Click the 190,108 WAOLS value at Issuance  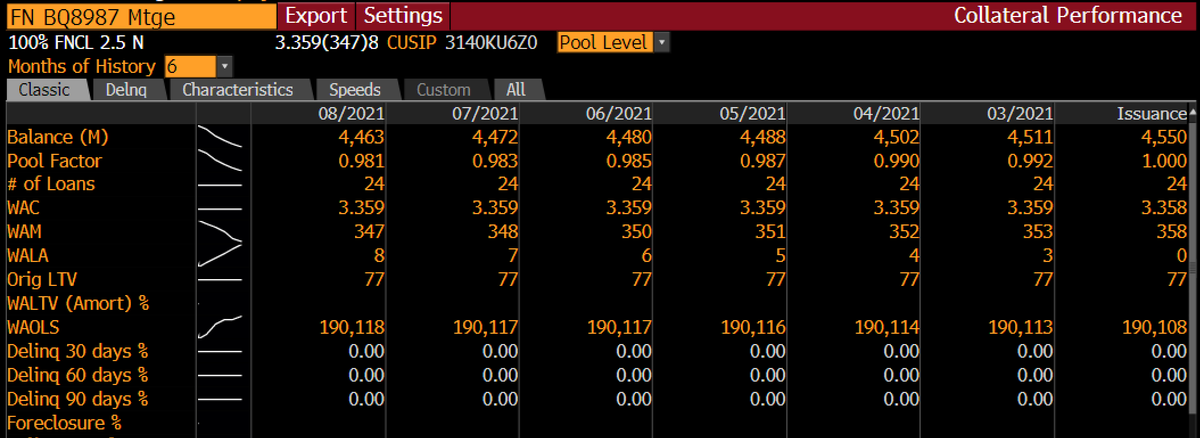[1154, 327]
